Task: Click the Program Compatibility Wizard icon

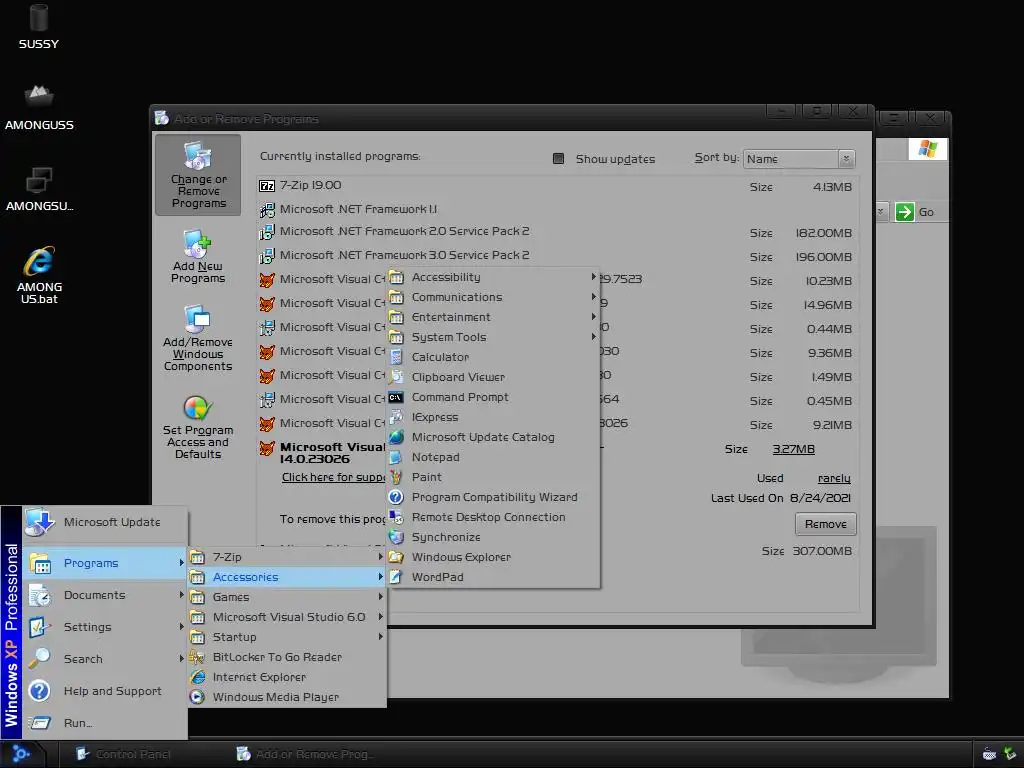Action: pyautogui.click(x=396, y=497)
